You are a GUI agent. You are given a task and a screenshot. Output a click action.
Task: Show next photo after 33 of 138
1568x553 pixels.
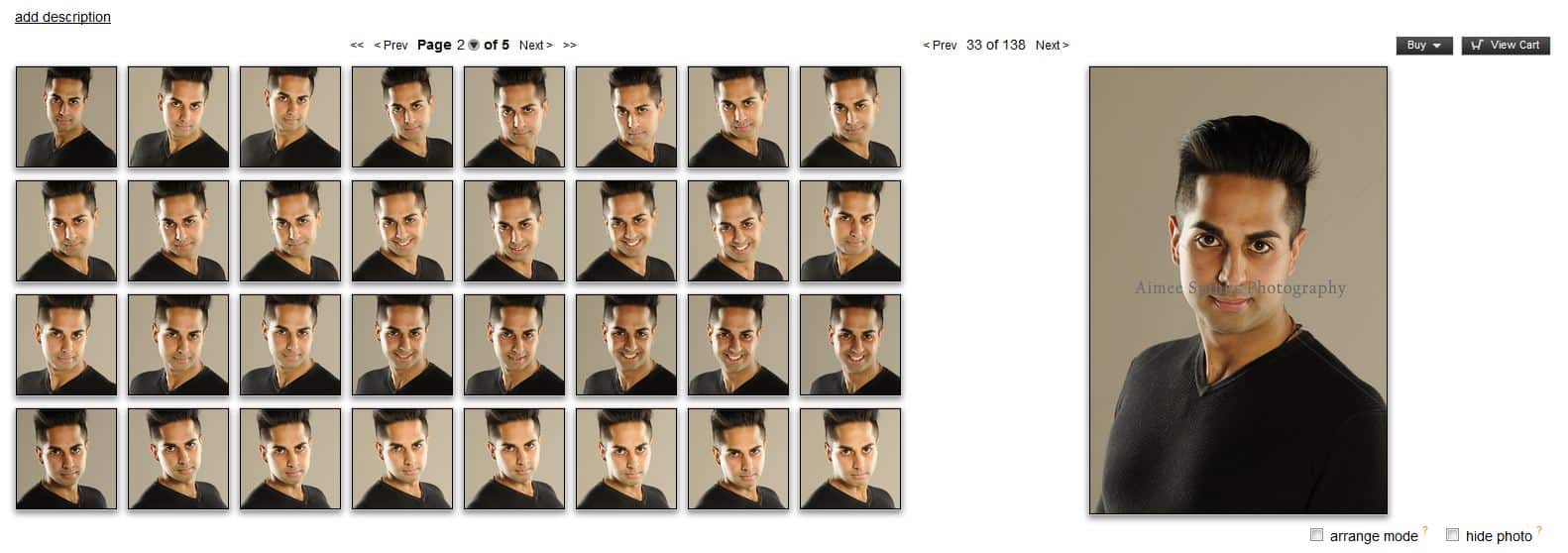pos(1053,46)
